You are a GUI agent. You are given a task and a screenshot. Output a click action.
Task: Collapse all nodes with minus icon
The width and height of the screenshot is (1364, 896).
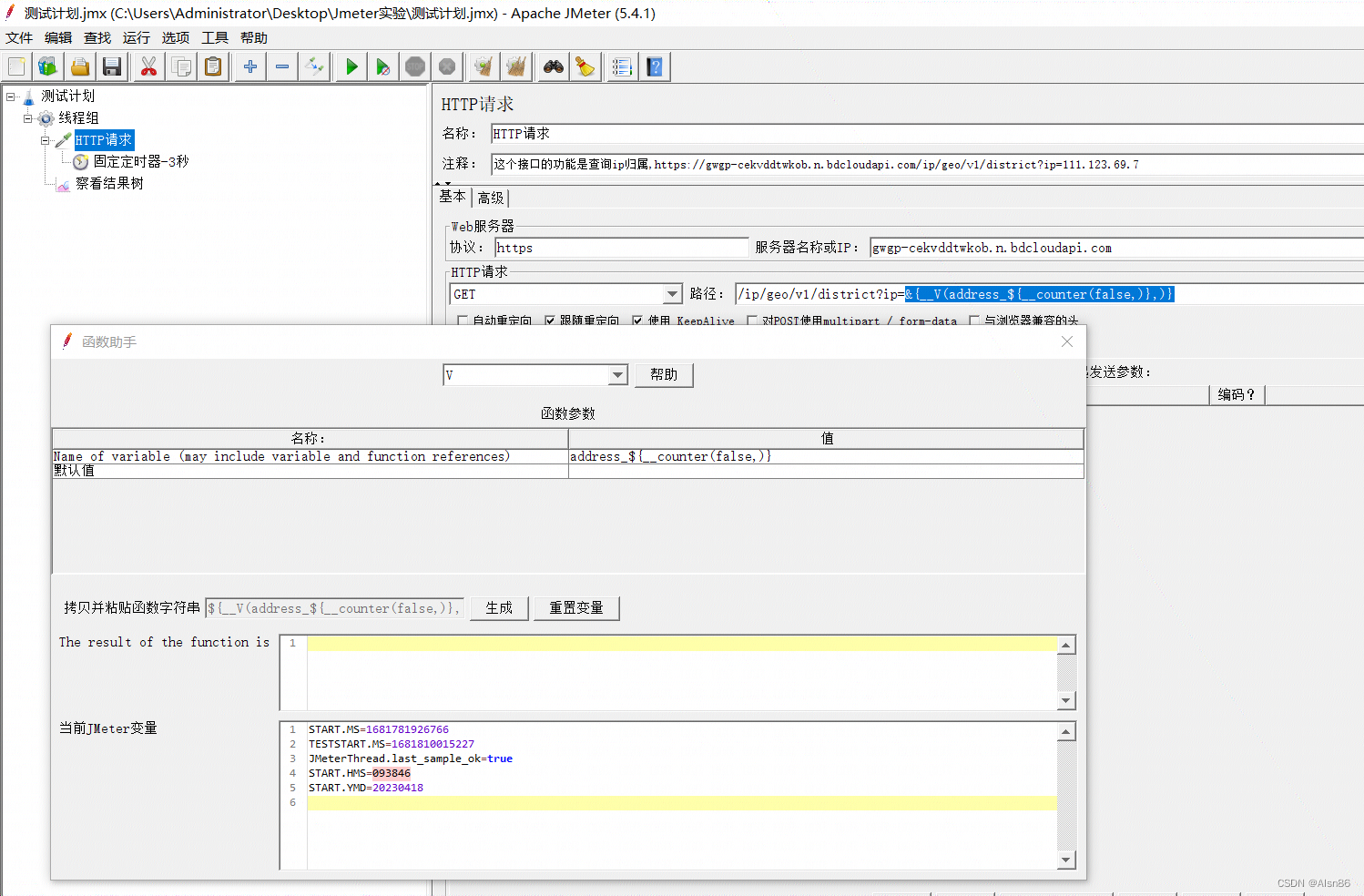pyautogui.click(x=282, y=66)
